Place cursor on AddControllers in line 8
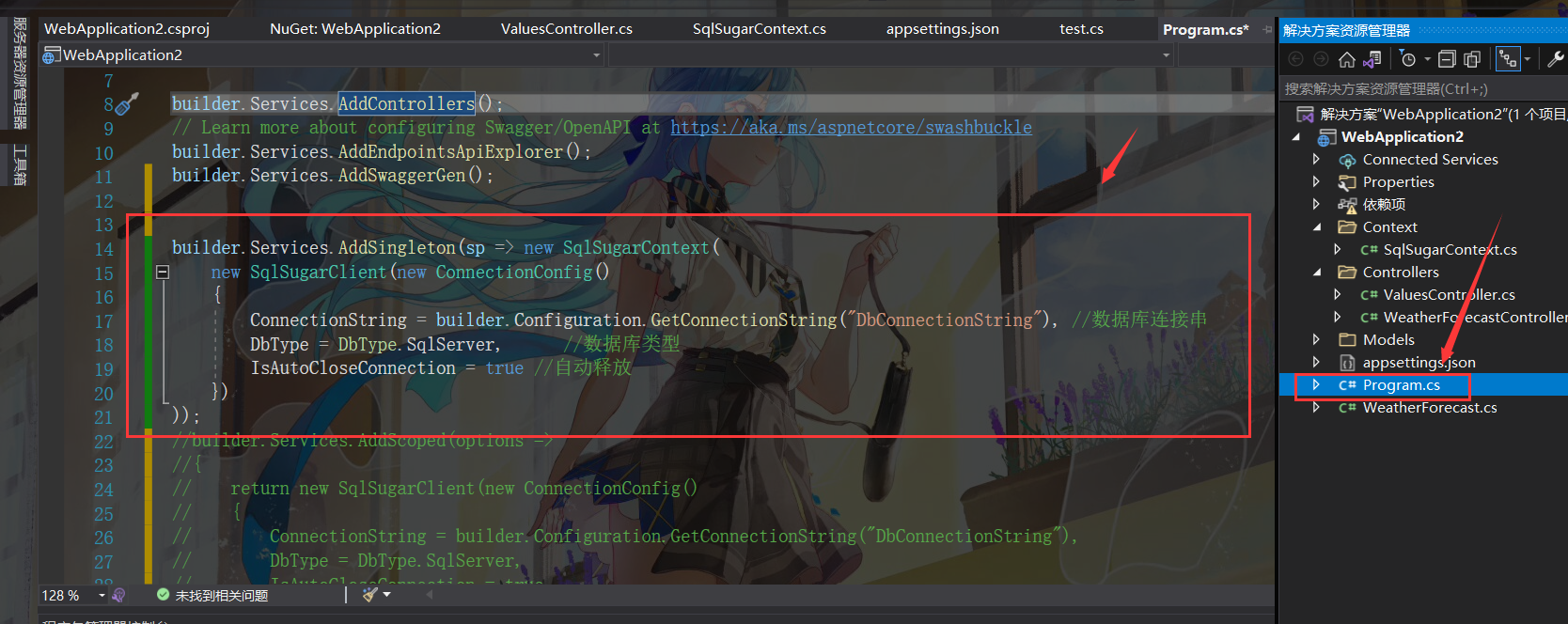Image resolution: width=1568 pixels, height=624 pixels. [407, 103]
